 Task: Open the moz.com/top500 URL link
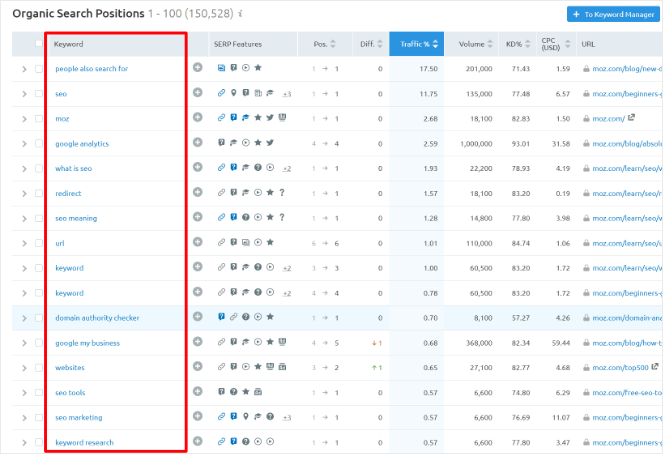pos(620,368)
